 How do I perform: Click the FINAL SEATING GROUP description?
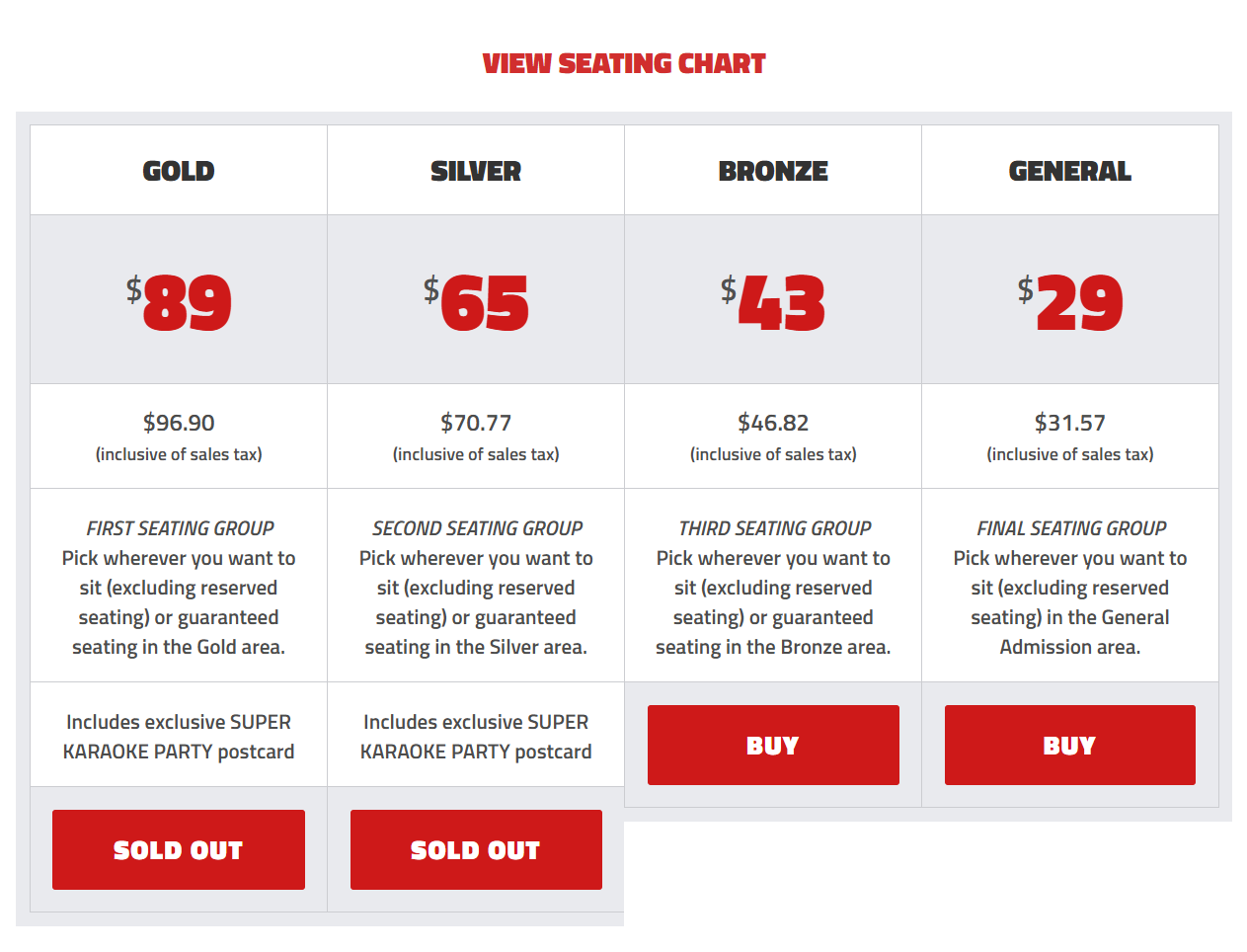1070,588
